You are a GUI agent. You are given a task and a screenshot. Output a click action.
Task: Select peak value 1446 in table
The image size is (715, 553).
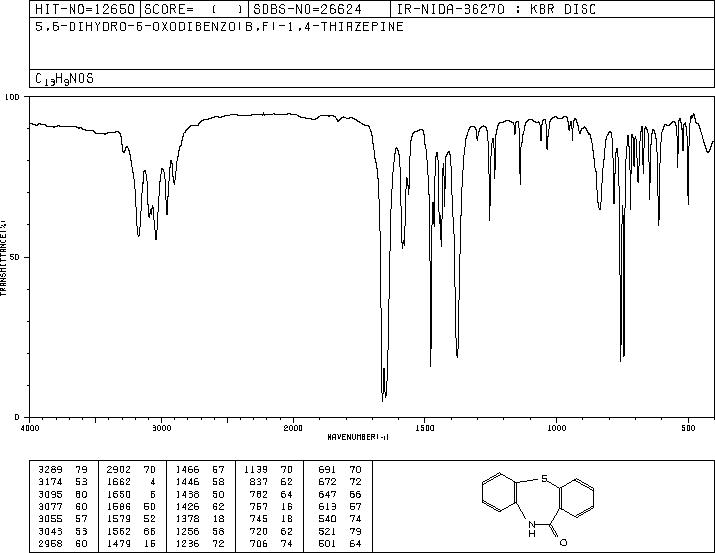(x=187, y=482)
